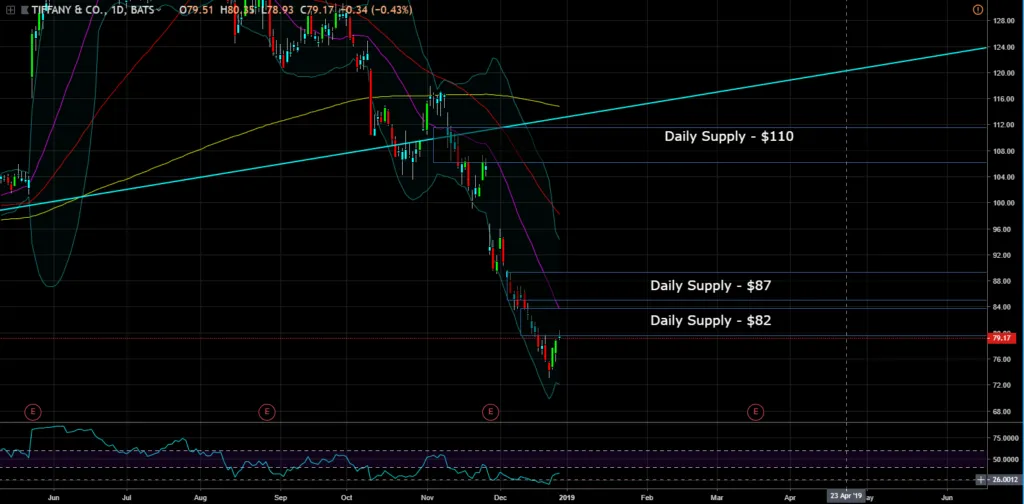
Task: Click the flag icon beside Tiffany & Co.
Action: coord(24,9)
